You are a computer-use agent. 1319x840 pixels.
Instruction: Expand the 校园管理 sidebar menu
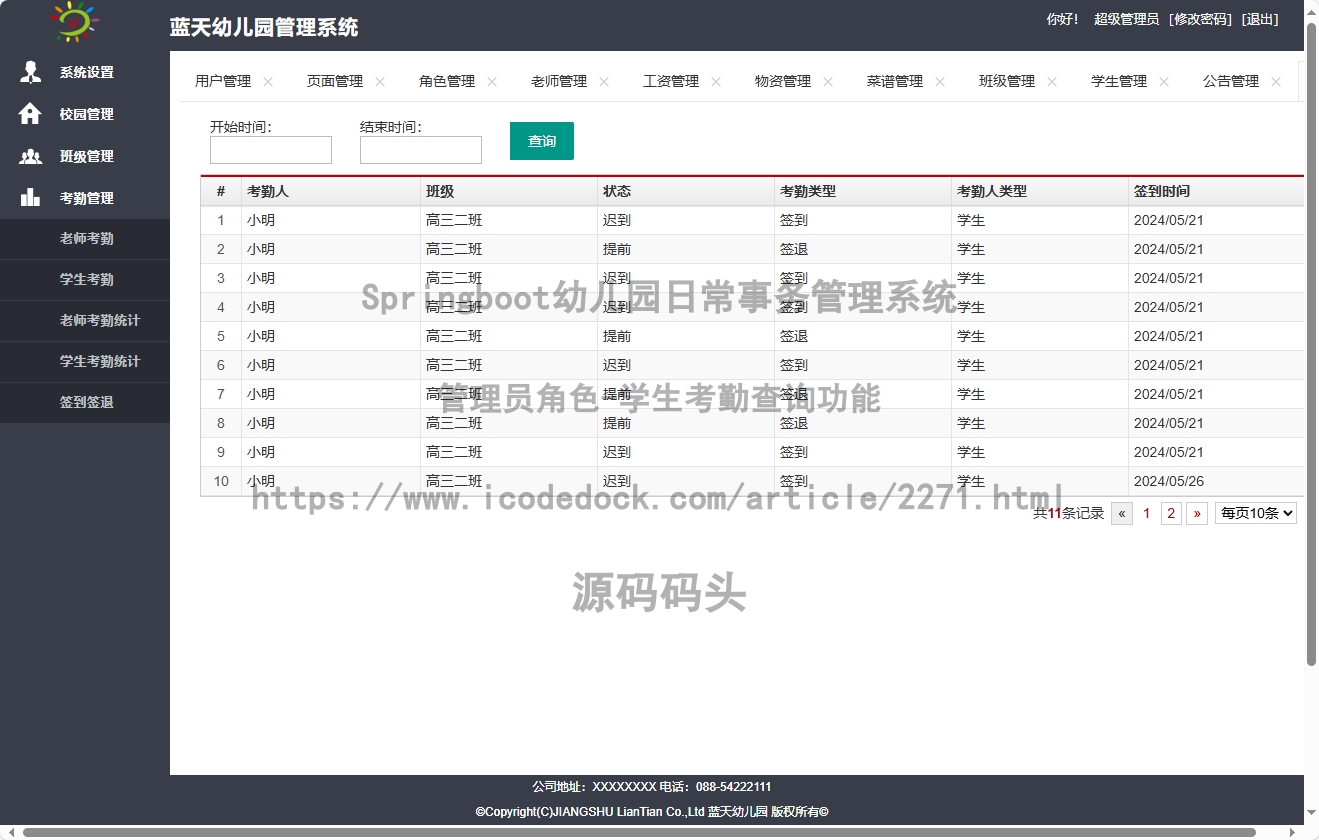point(85,114)
